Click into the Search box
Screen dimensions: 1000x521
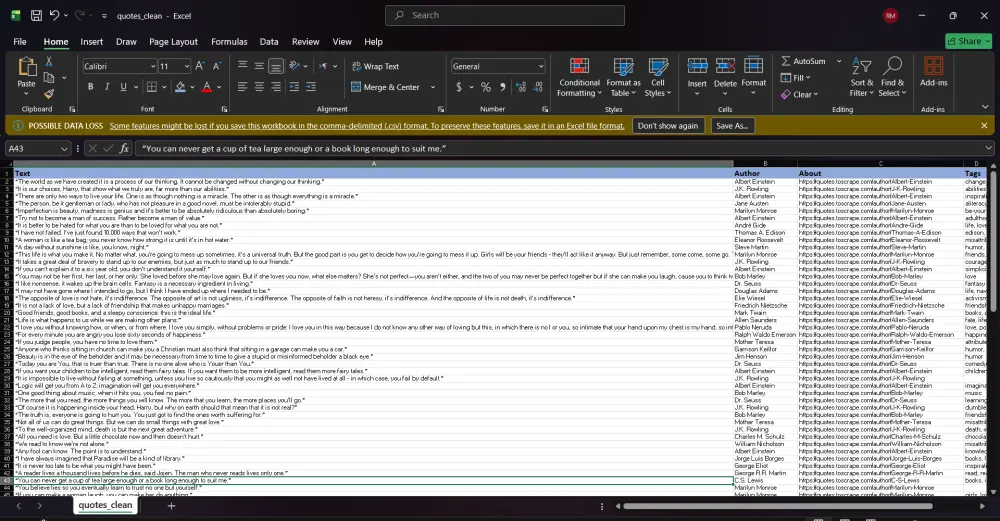click(x=504, y=15)
